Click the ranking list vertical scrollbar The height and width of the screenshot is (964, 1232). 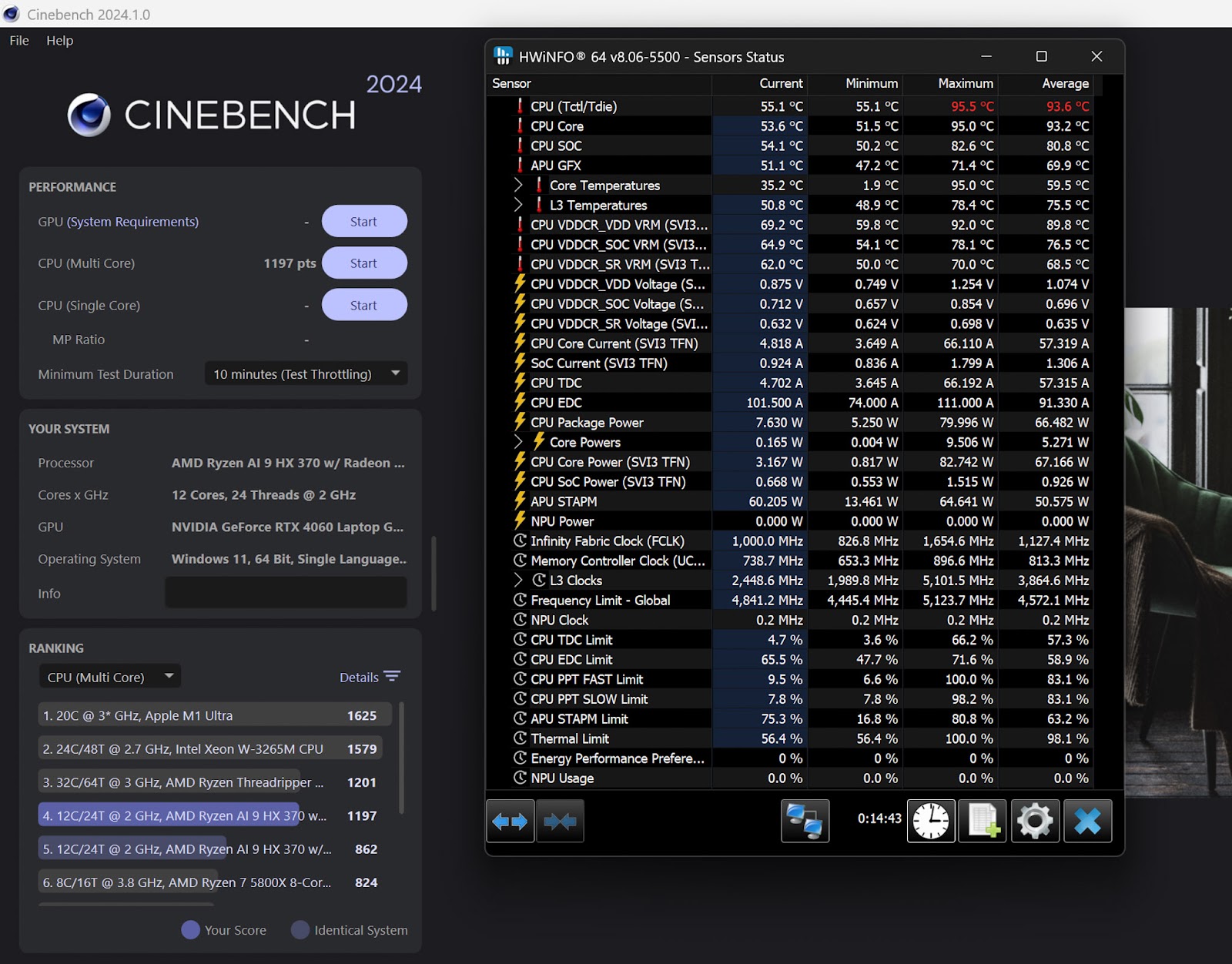(400, 758)
